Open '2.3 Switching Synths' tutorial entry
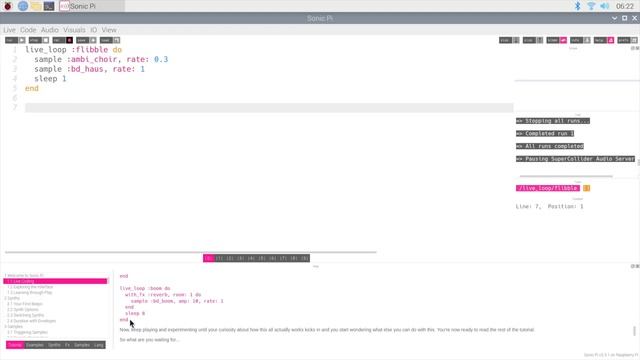The image size is (640, 360). [26, 315]
